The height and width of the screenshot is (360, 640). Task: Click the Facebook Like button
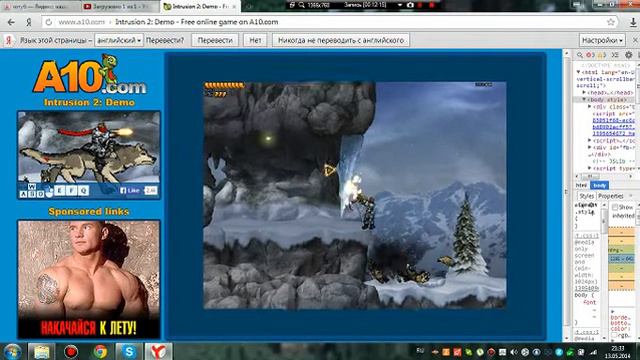point(130,190)
